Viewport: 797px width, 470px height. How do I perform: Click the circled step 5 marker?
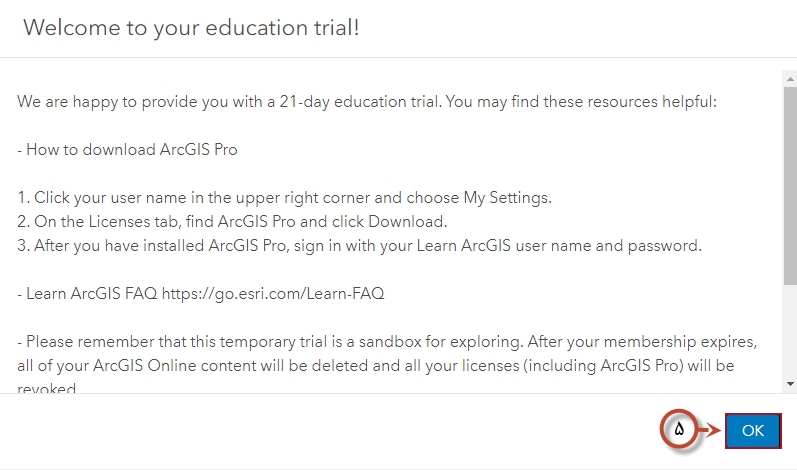pyautogui.click(x=680, y=431)
